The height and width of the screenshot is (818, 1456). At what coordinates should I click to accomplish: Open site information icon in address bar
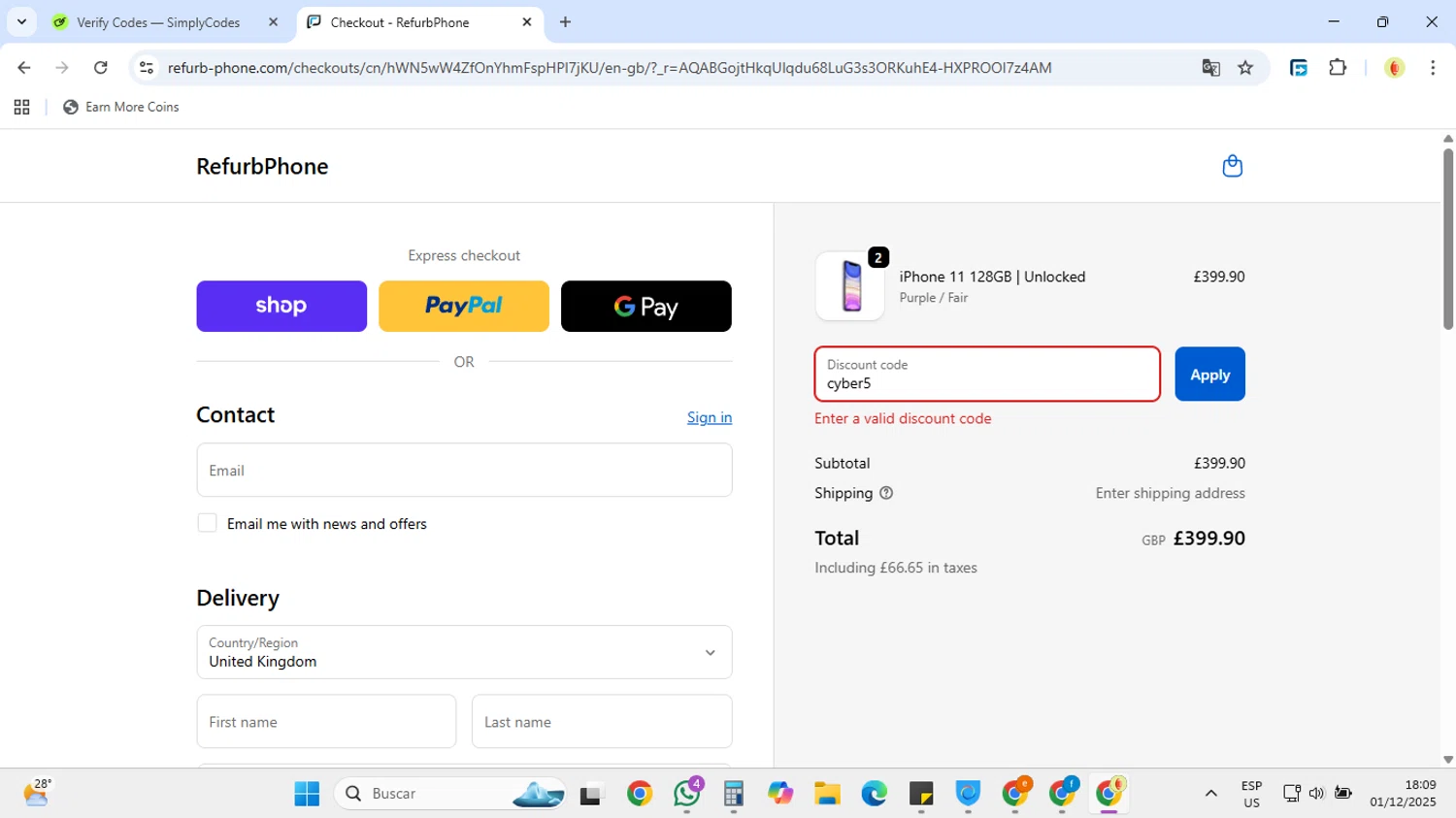point(147,68)
